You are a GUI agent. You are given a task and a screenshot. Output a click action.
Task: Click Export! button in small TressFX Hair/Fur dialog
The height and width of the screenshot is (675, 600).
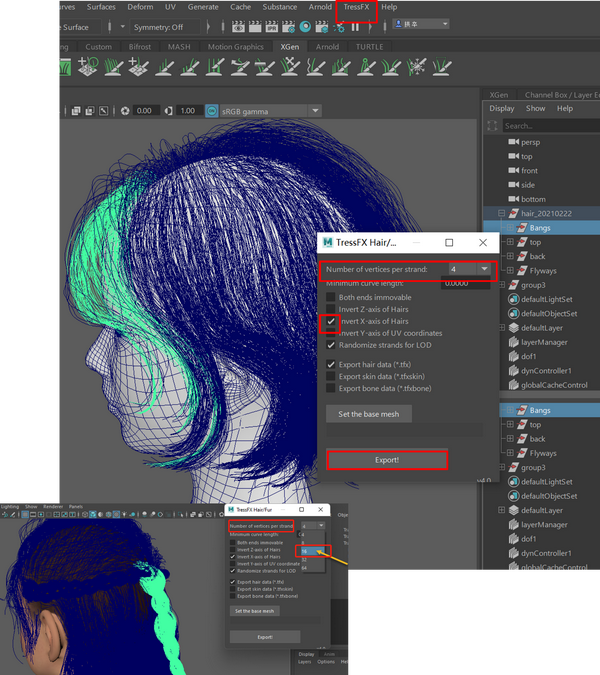click(x=265, y=637)
